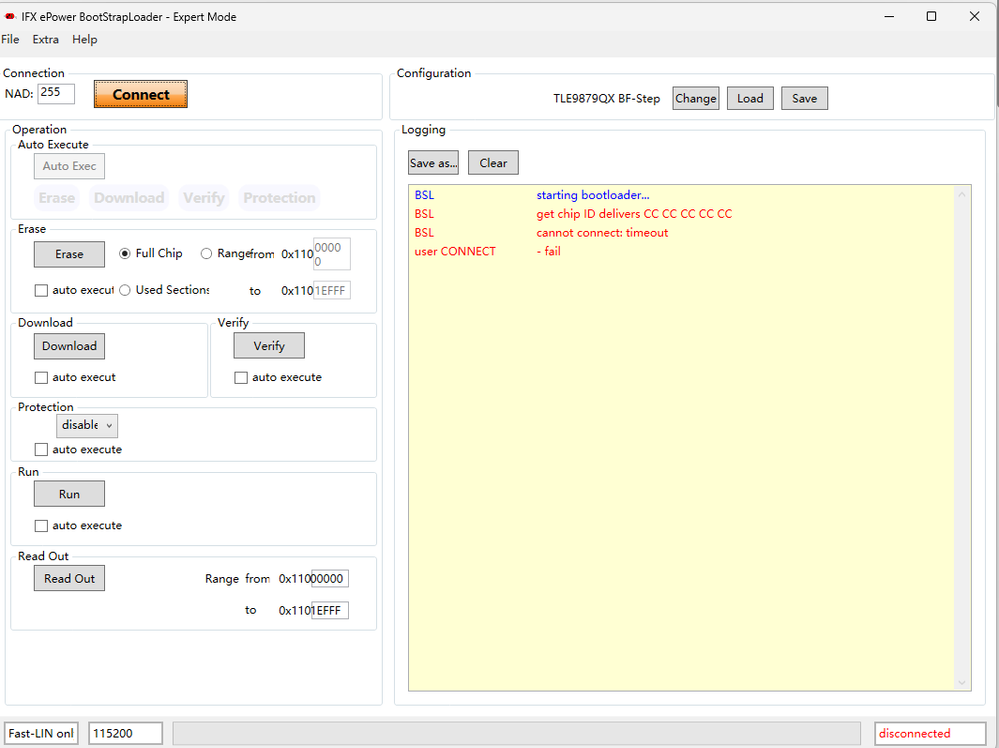Select the Full Chip erase option
Image resolution: width=999 pixels, height=748 pixels.
[123, 253]
